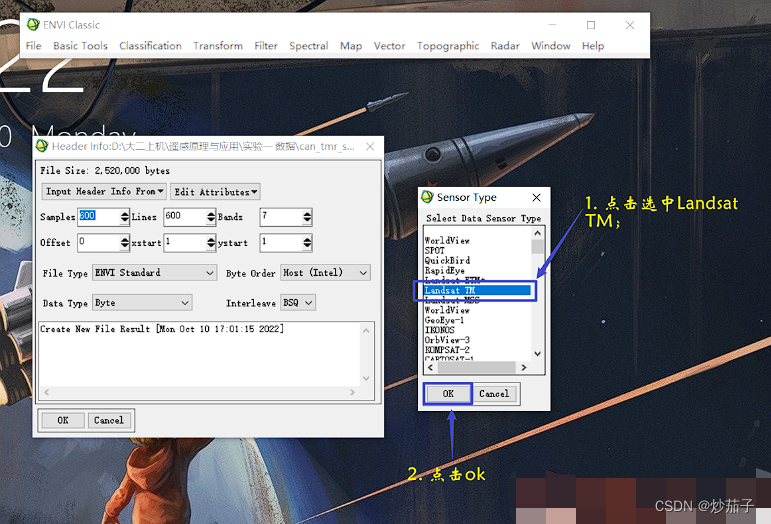Adjust the xstart stepper arrows

(211, 242)
